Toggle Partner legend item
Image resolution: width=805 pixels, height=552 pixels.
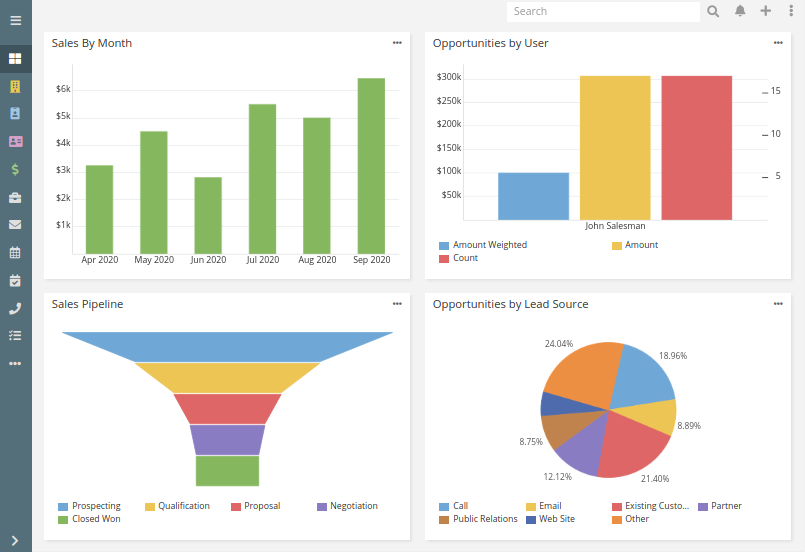pyautogui.click(x=720, y=506)
